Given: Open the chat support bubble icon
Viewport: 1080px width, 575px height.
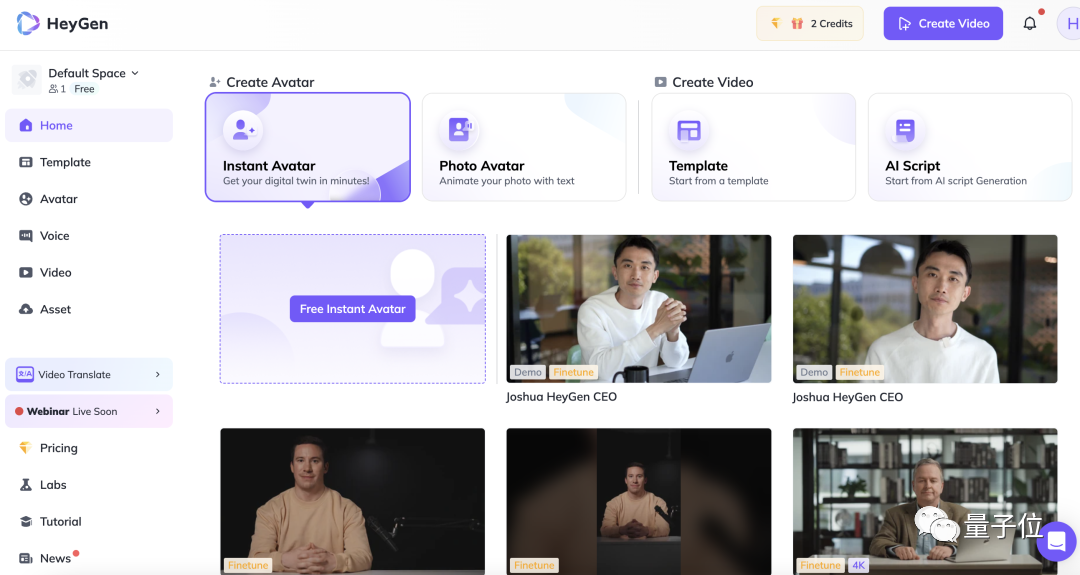Looking at the screenshot, I should 1056,542.
